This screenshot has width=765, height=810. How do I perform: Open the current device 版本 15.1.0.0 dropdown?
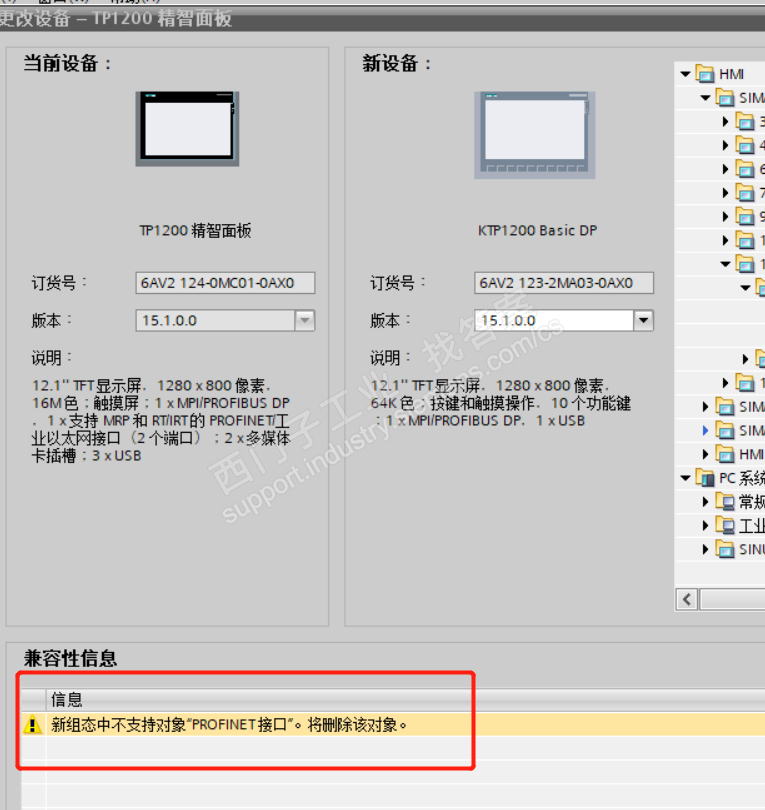click(x=305, y=320)
